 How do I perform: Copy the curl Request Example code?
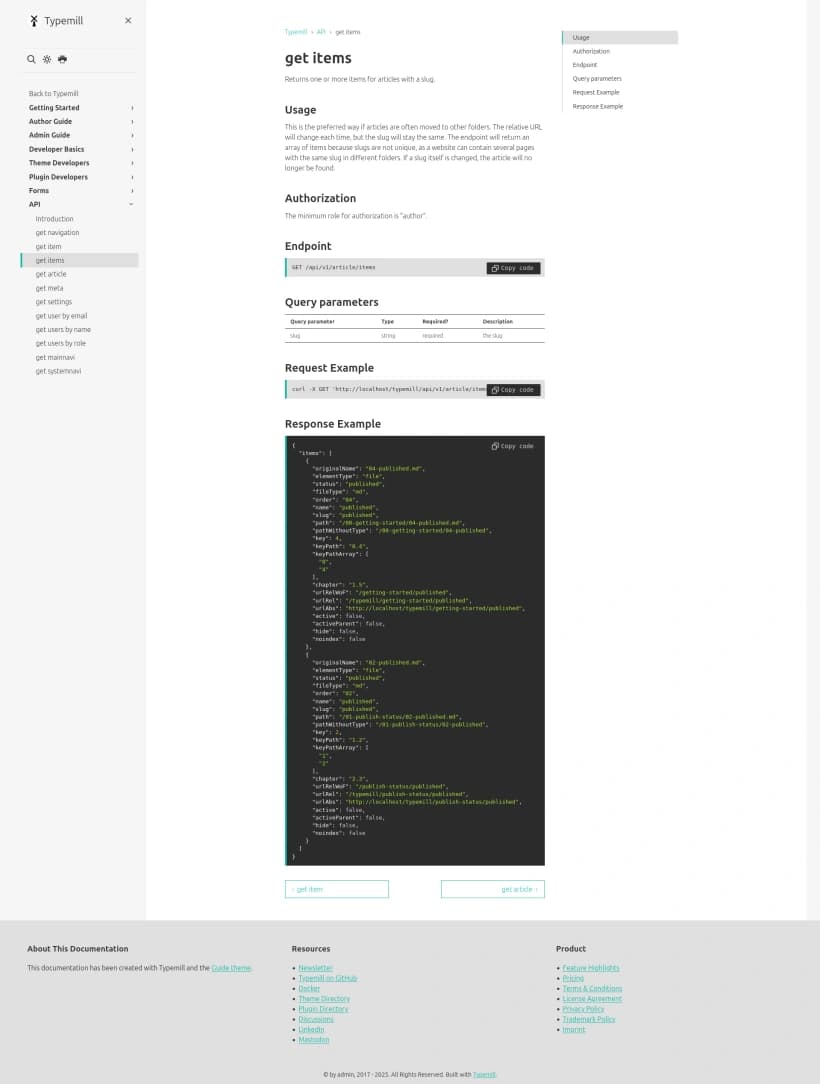(x=513, y=390)
